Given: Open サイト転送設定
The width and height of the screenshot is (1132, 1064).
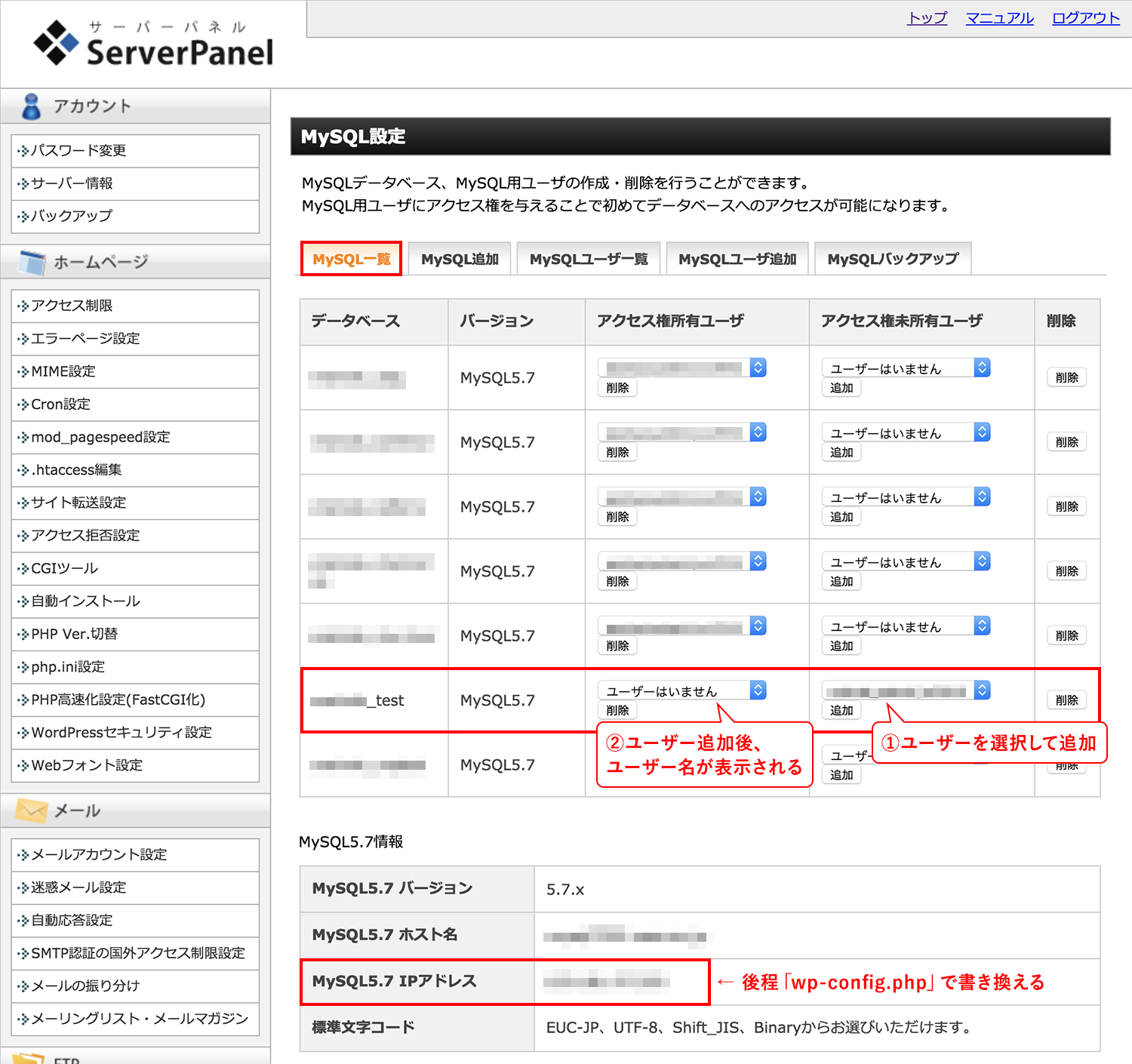Looking at the screenshot, I should click(x=136, y=503).
